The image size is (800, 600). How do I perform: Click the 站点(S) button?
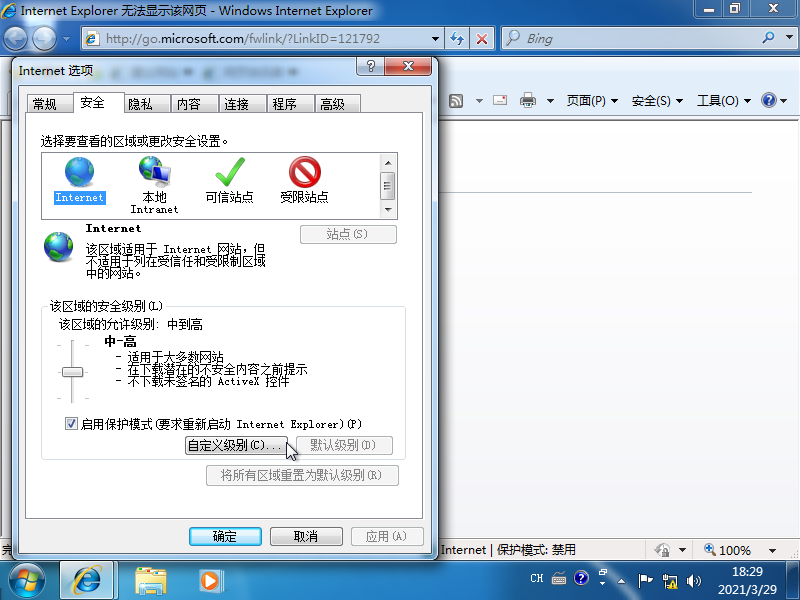point(348,233)
